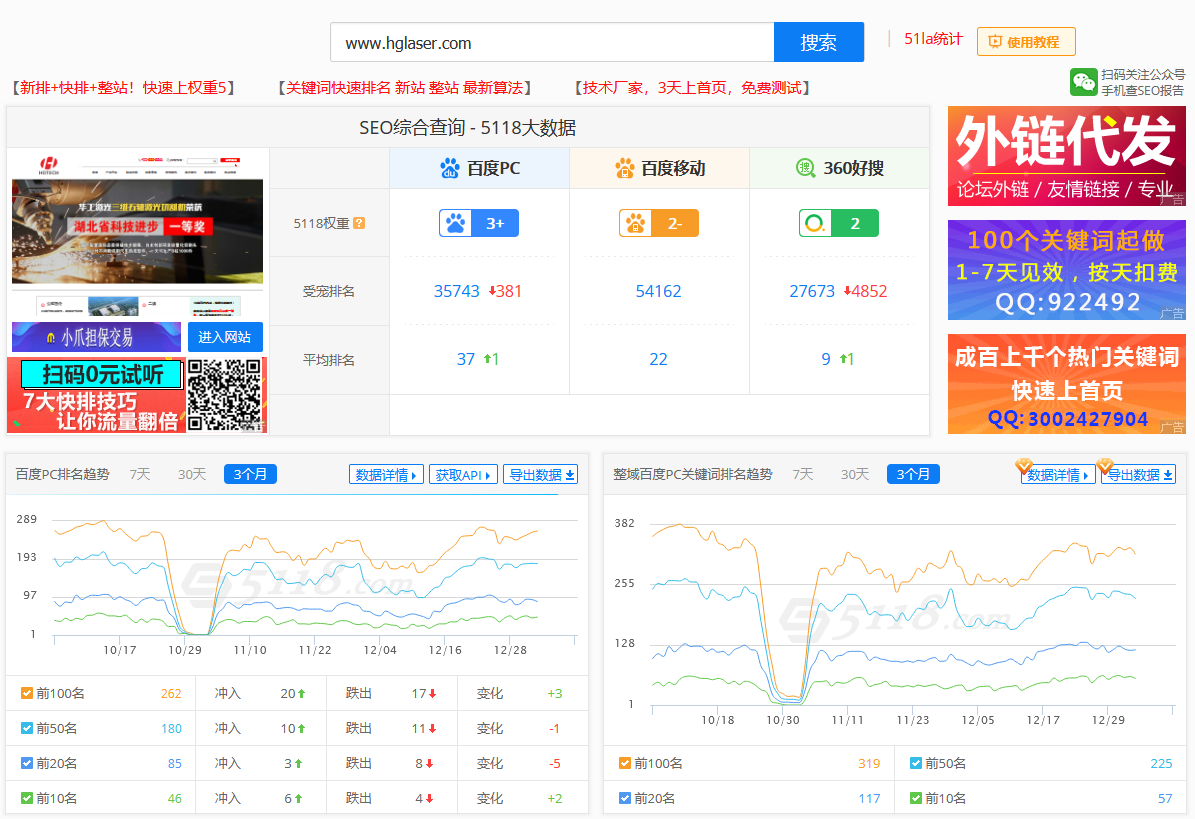Click the domain search input field
Image resolution: width=1195 pixels, height=819 pixels.
[552, 43]
